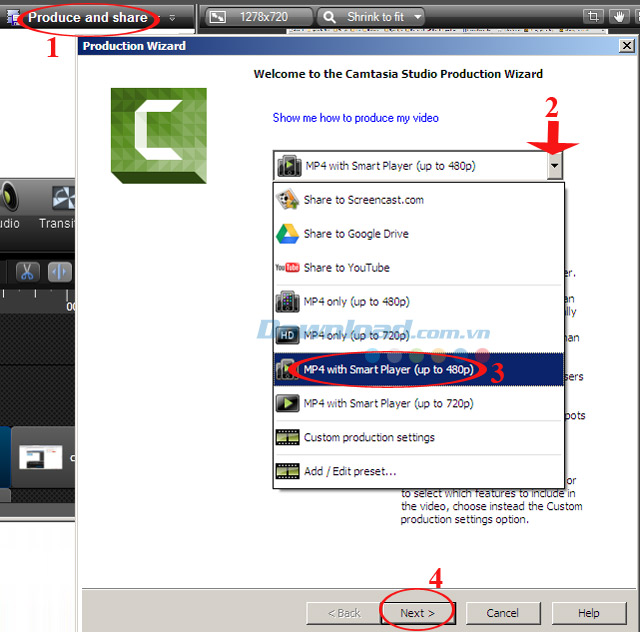
Task: Close the Production Wizard dialog
Action: coord(627,46)
